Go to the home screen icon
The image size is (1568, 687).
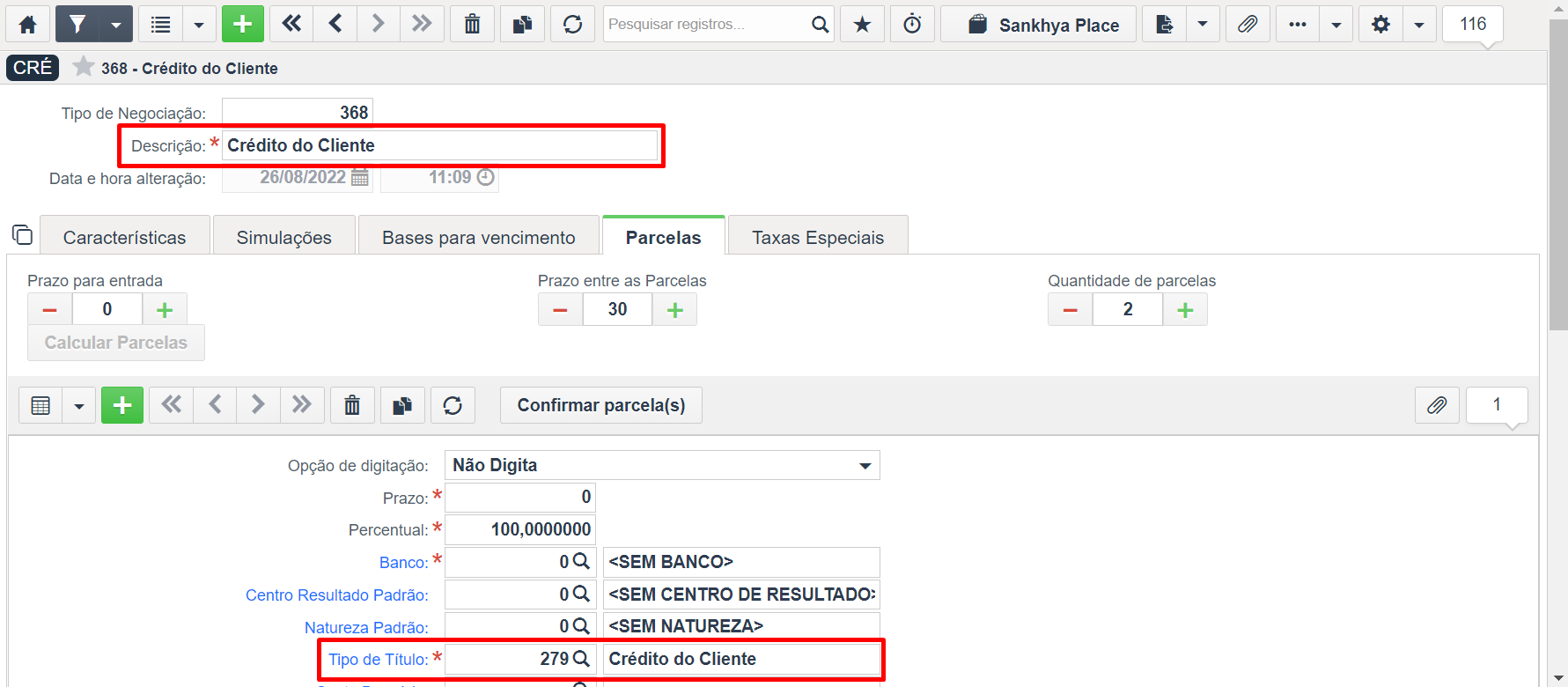[x=28, y=24]
